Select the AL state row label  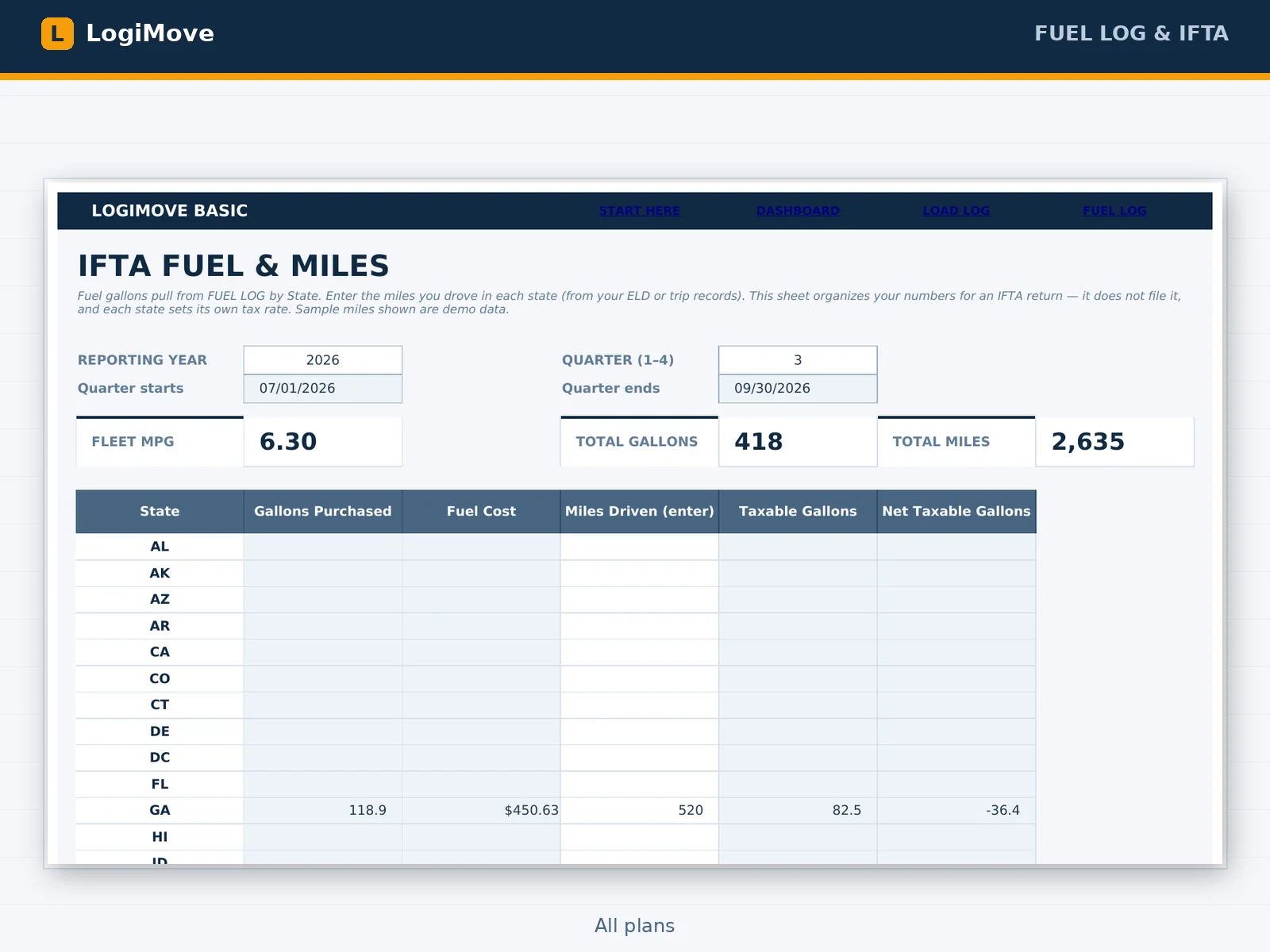[x=160, y=547]
